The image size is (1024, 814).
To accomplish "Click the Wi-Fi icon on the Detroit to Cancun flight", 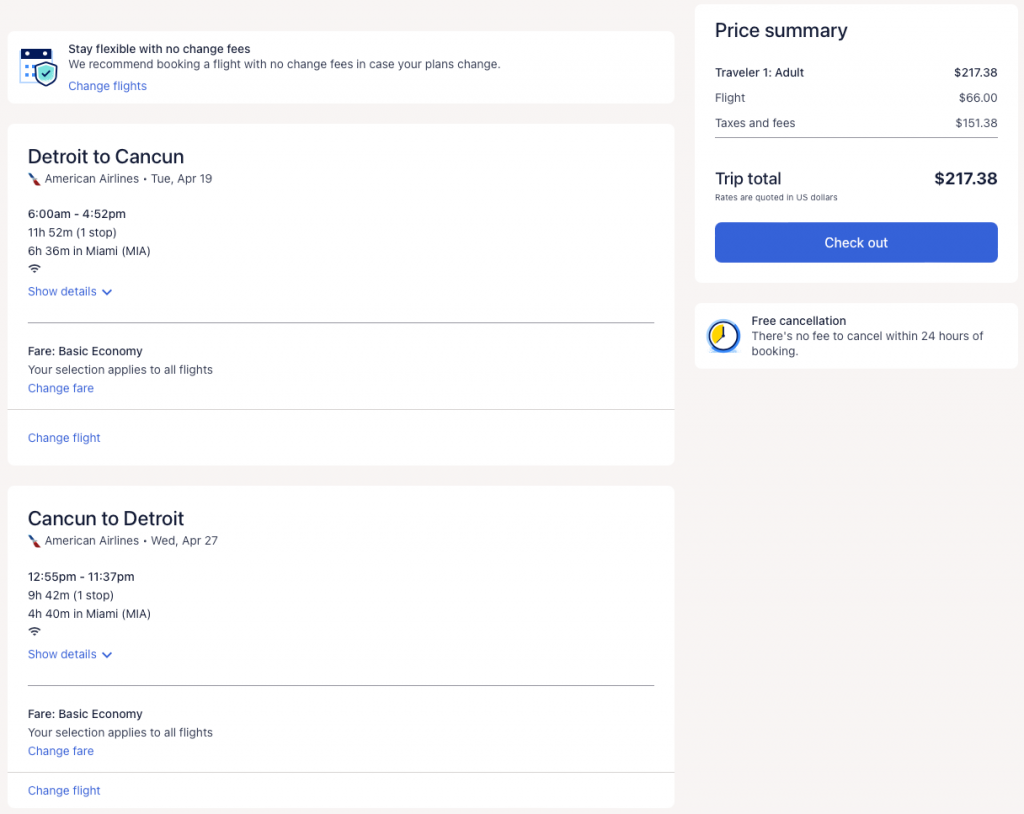I will [34, 269].
